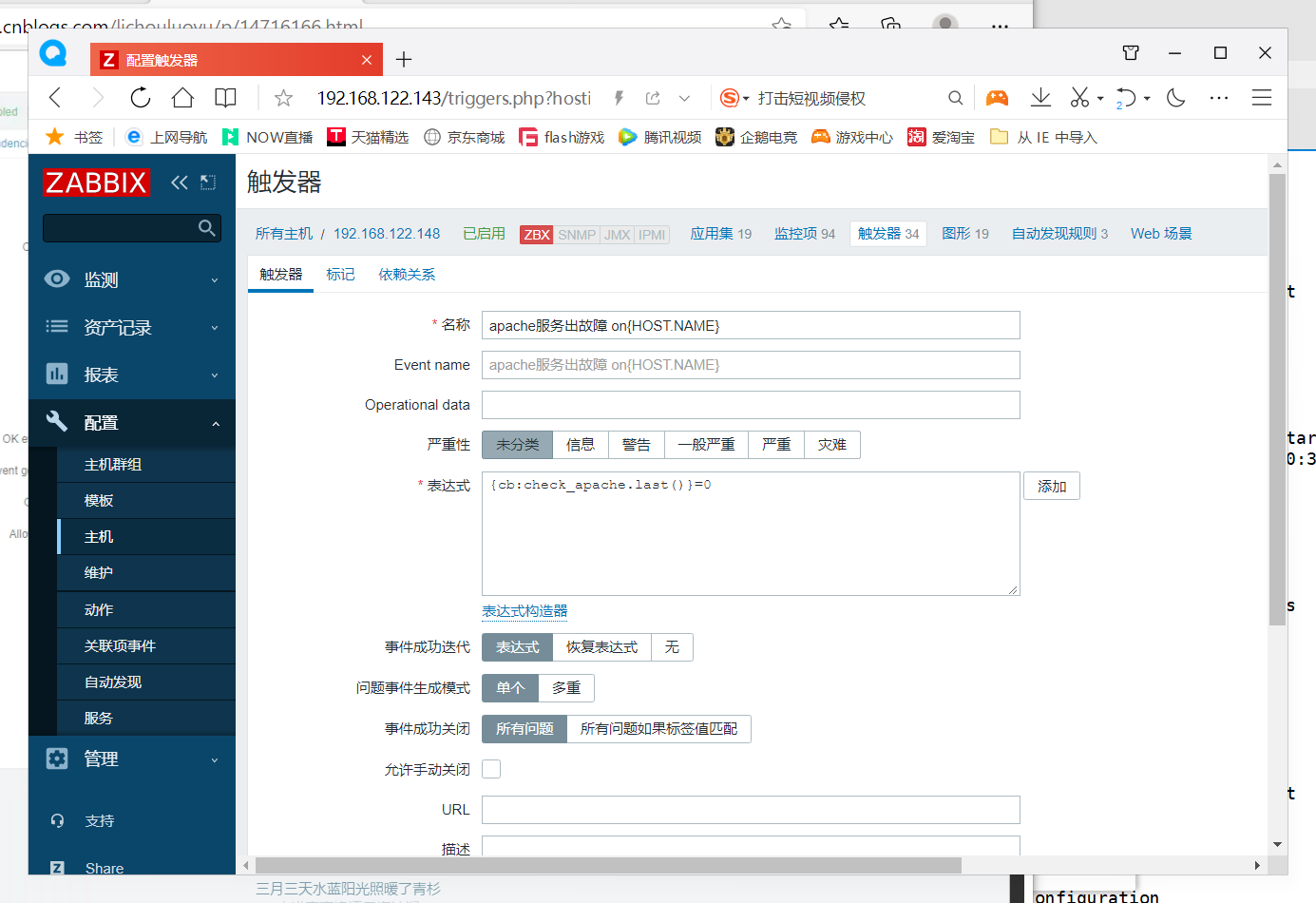Open the reading mode book icon
Screen dimensions: 1316x903
225,98
